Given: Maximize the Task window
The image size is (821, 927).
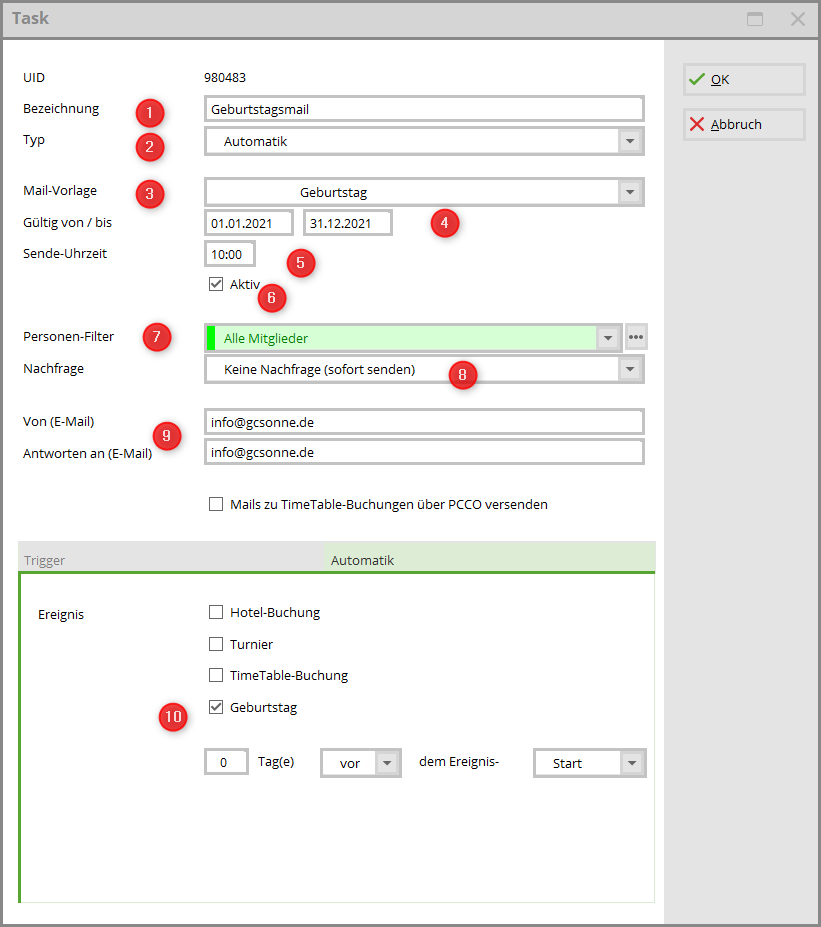Looking at the screenshot, I should [755, 19].
